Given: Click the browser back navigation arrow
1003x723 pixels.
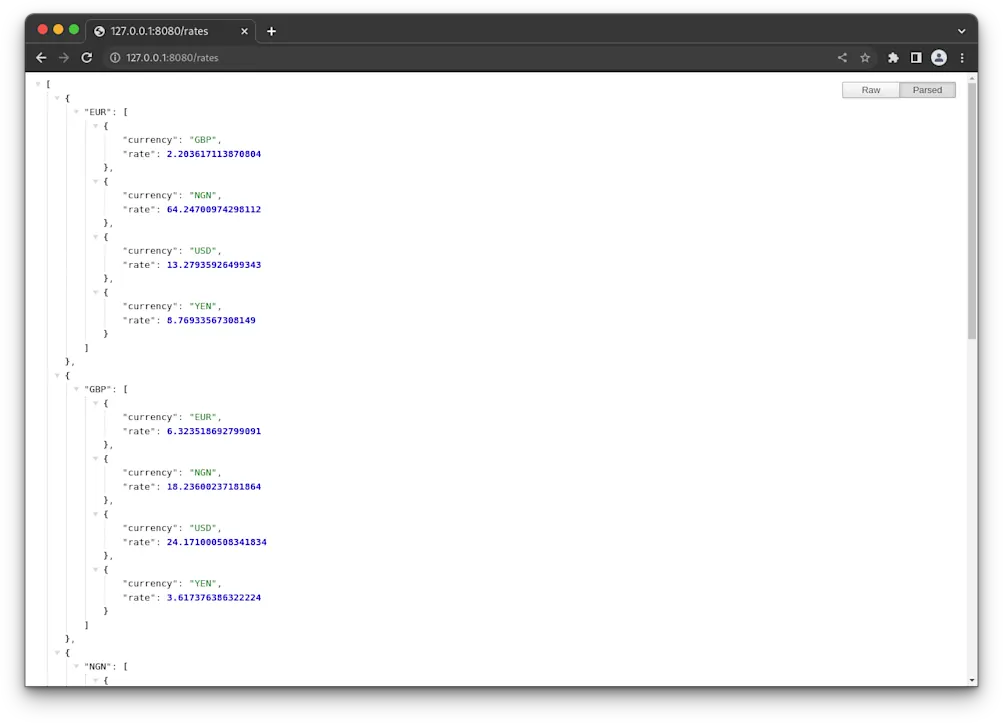Looking at the screenshot, I should point(40,57).
